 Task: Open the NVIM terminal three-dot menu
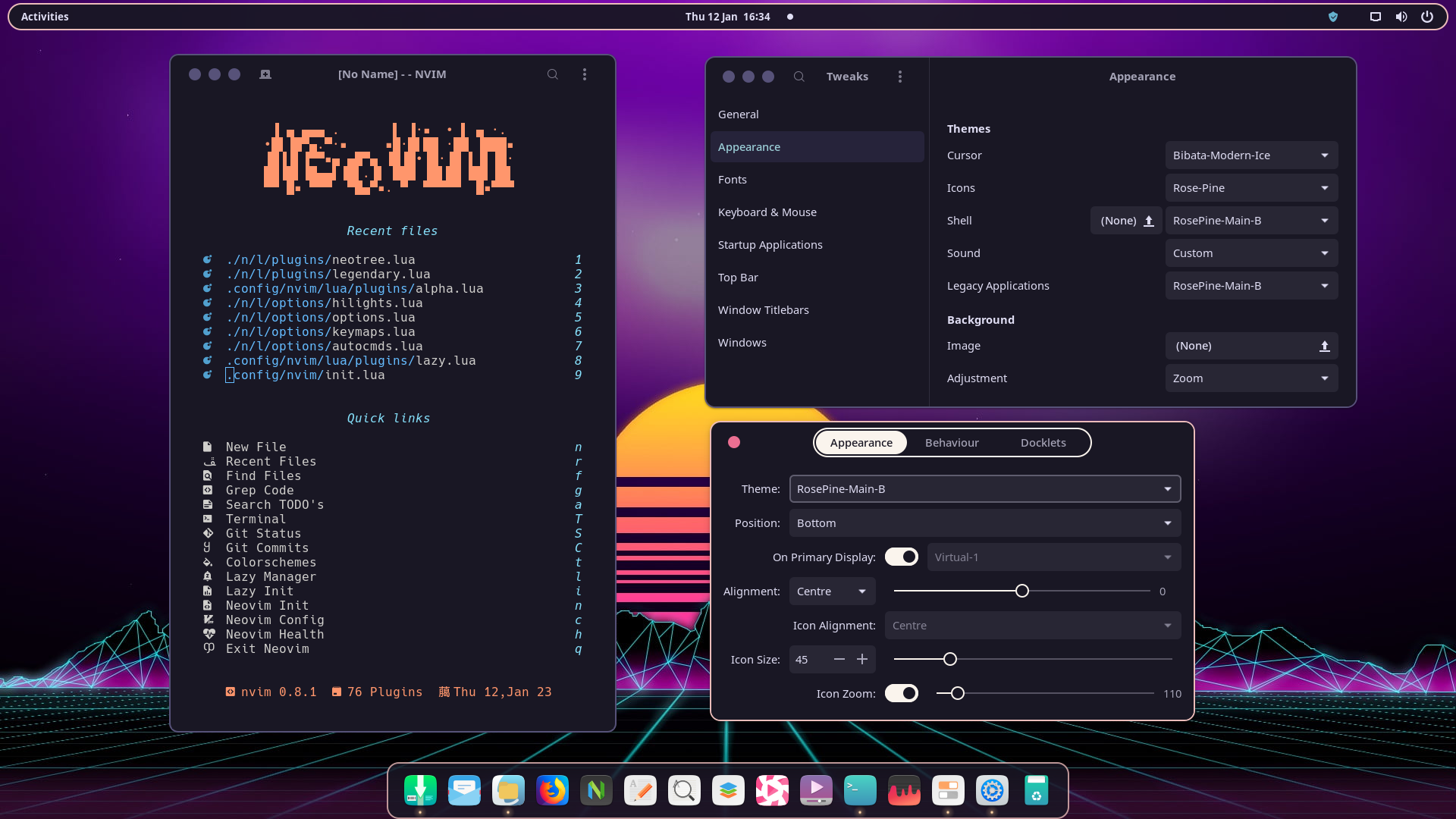pyautogui.click(x=585, y=74)
